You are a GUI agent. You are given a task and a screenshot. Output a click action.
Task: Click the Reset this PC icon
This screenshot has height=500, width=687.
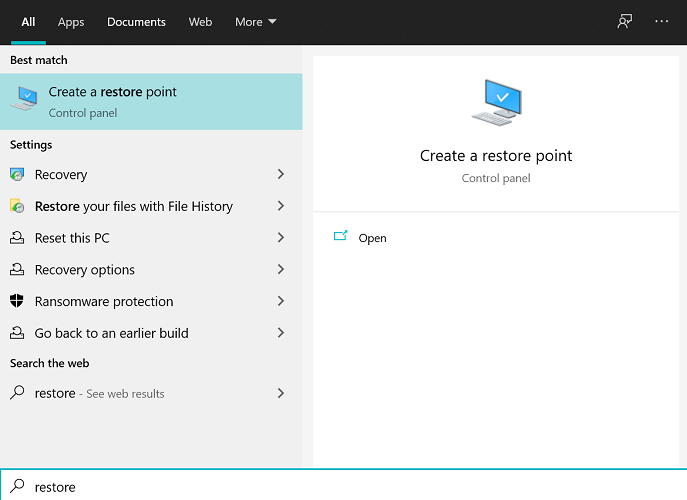click(17, 238)
